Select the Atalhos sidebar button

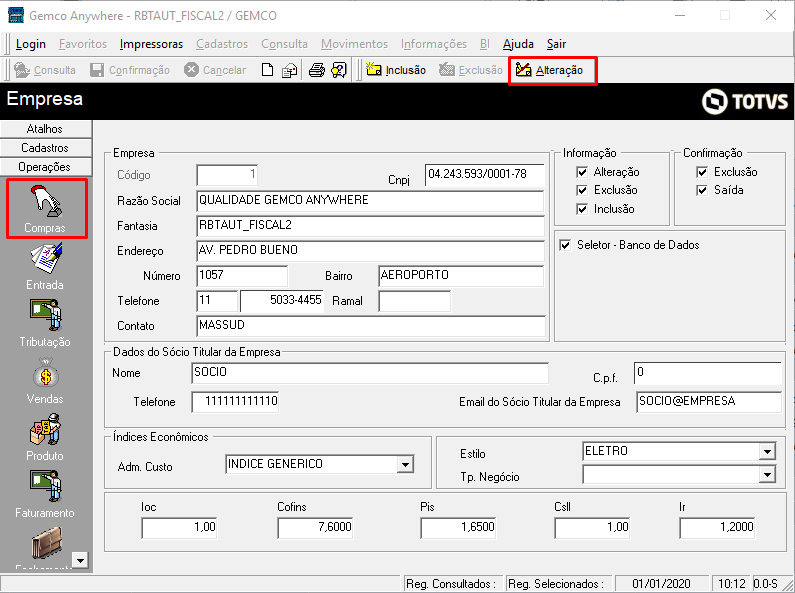pyautogui.click(x=46, y=129)
